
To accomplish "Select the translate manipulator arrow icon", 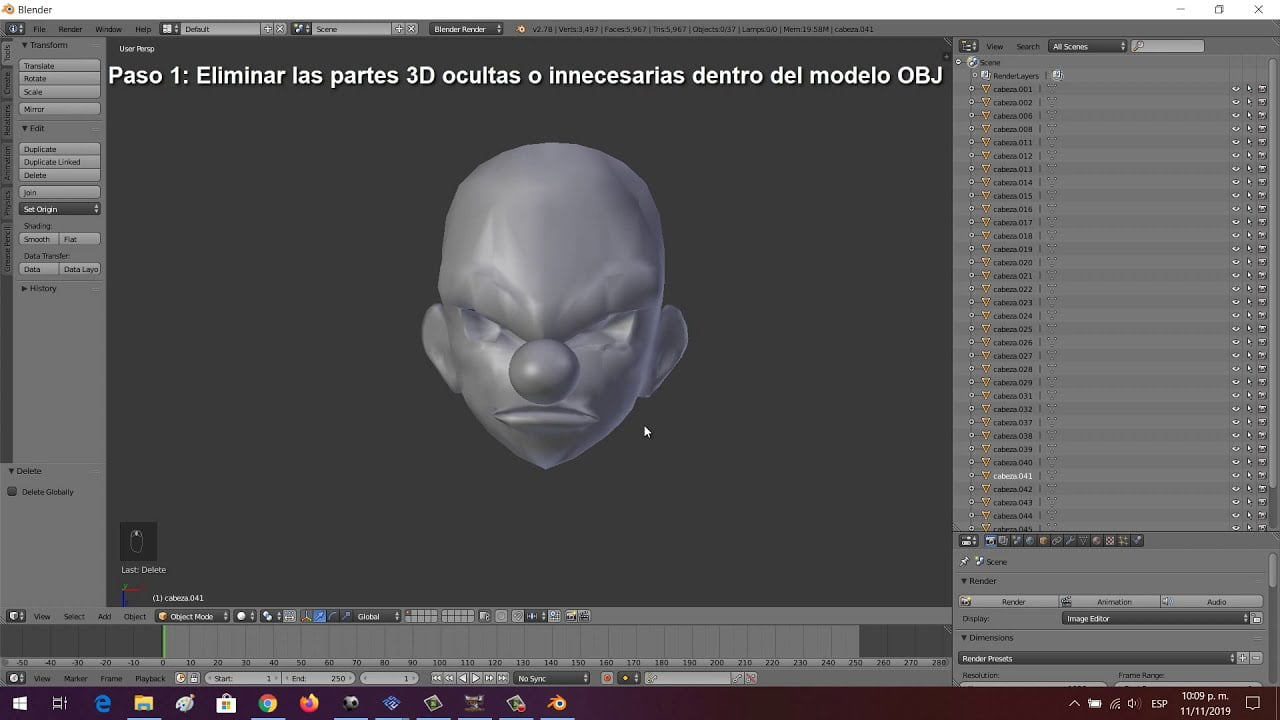I will point(319,616).
